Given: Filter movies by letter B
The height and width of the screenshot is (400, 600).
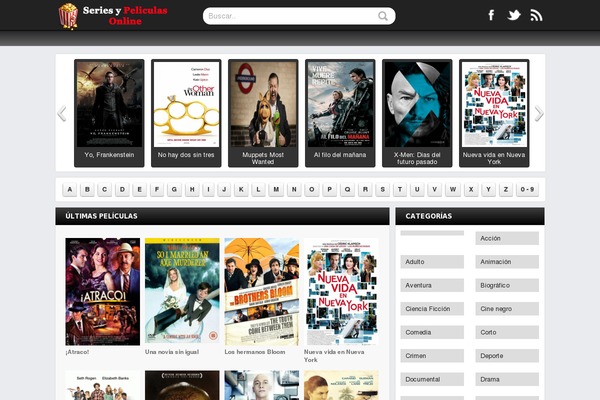Looking at the screenshot, I should [87, 189].
